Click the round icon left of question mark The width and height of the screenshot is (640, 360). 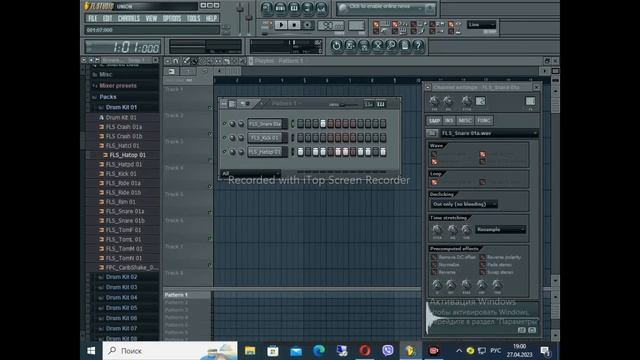click(404, 45)
